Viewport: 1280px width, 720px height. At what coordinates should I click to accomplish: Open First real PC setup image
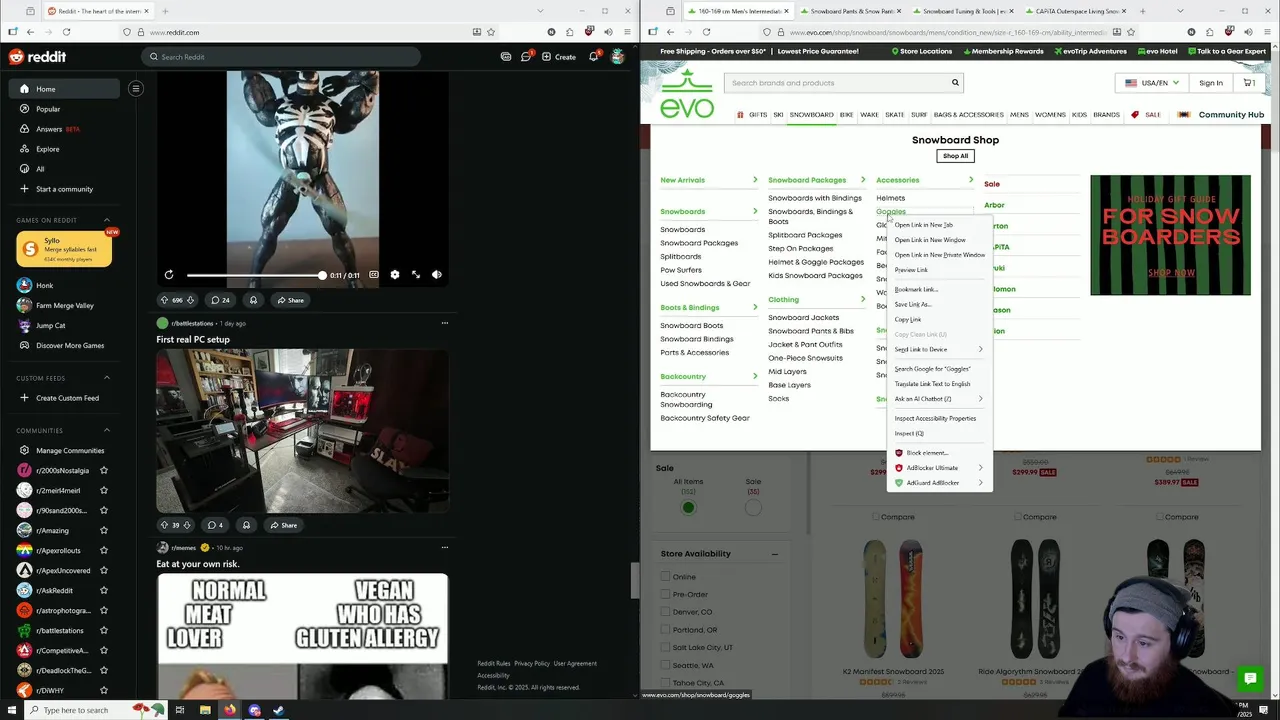point(302,430)
